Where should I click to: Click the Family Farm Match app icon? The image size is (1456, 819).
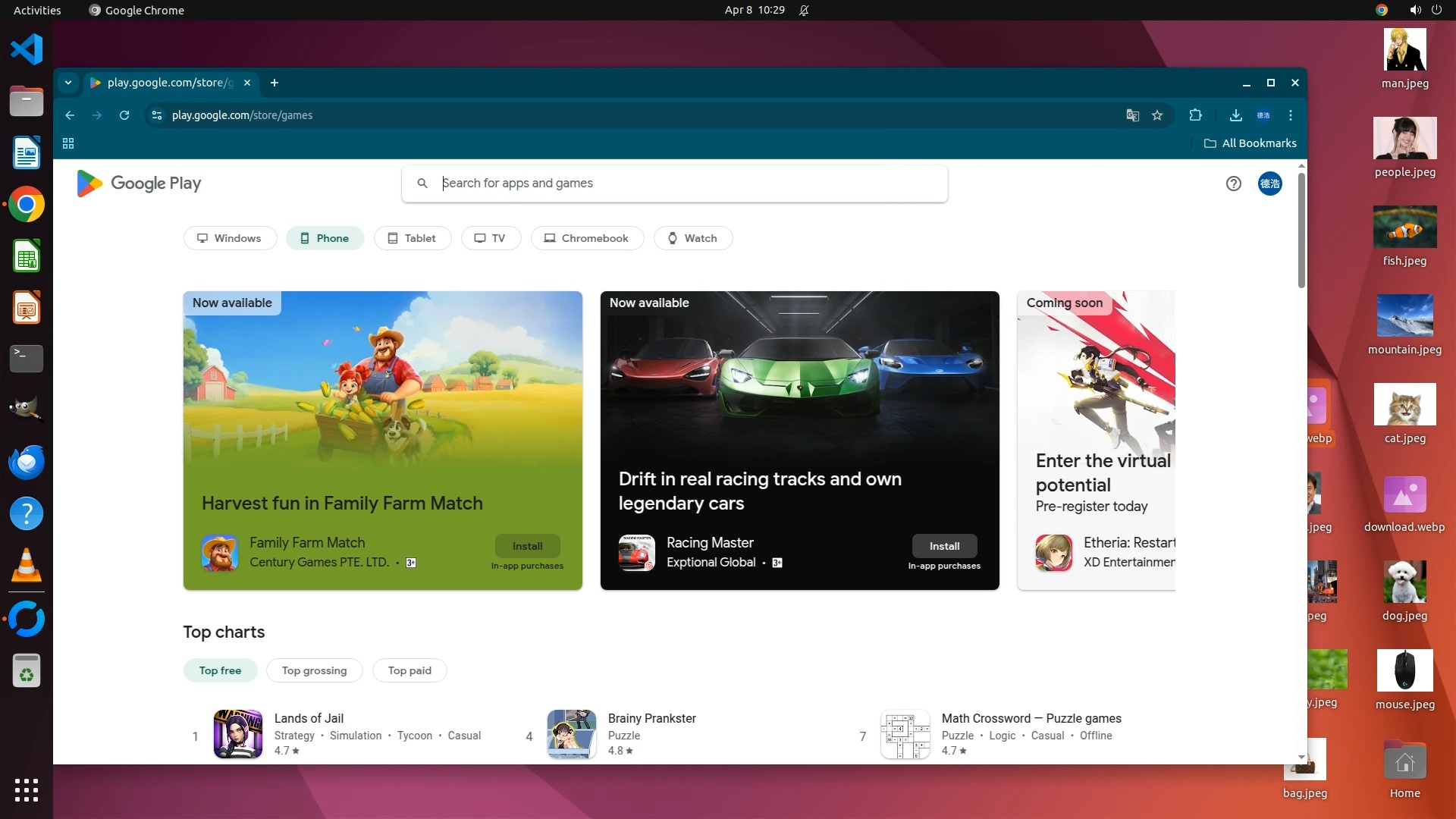point(220,553)
